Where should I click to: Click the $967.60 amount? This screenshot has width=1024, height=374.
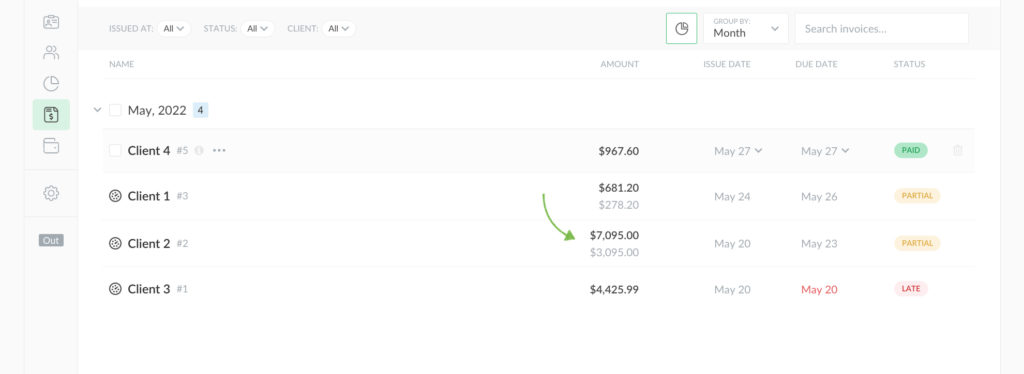(618, 151)
